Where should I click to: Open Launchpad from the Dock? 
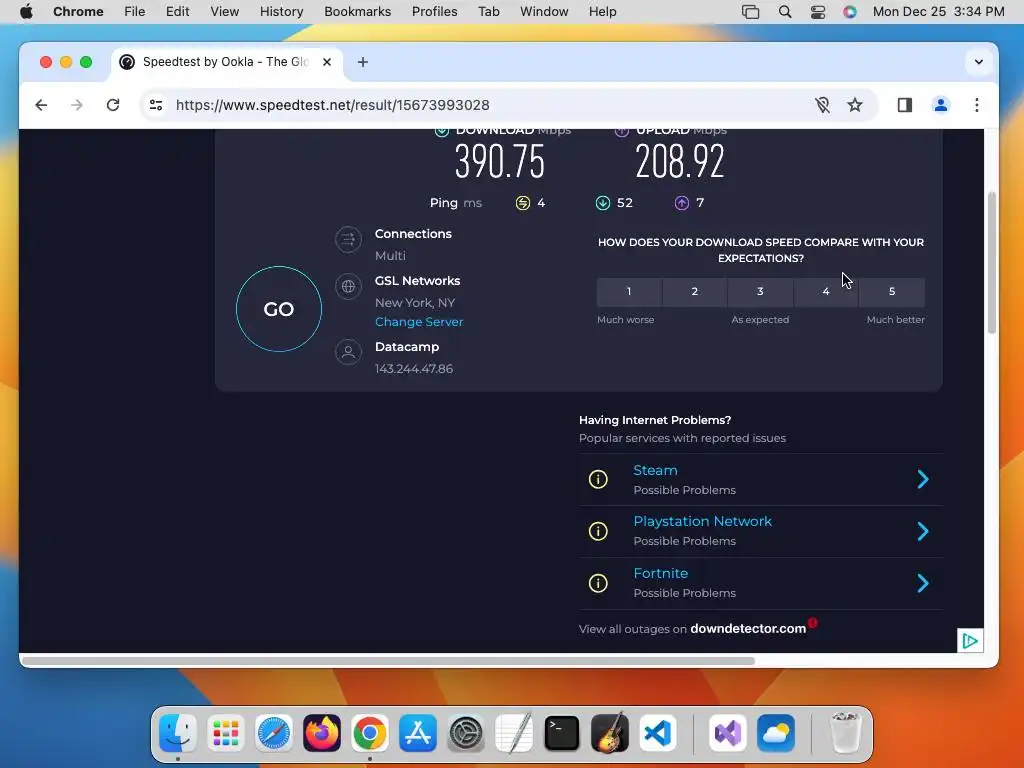click(x=226, y=733)
